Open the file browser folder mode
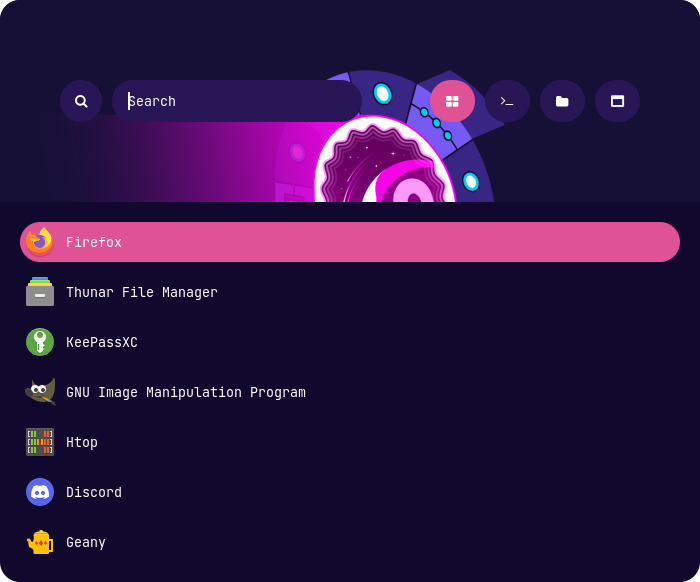700x582 pixels. coord(562,101)
